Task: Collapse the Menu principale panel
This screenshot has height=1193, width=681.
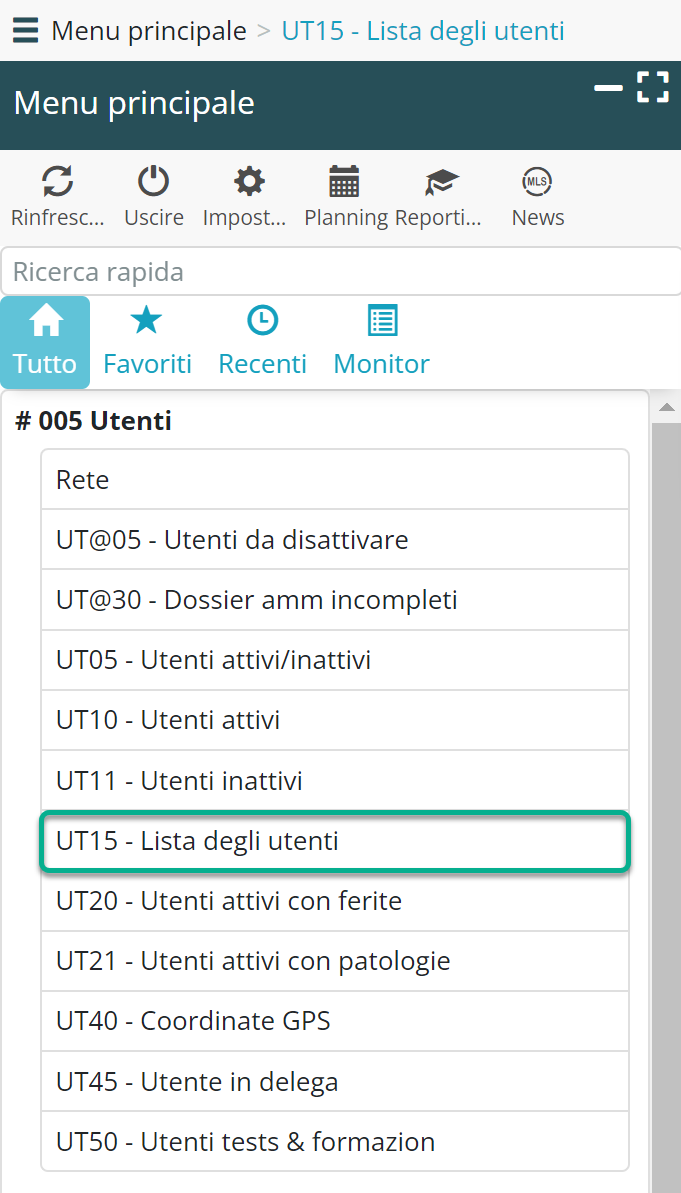Action: click(608, 88)
